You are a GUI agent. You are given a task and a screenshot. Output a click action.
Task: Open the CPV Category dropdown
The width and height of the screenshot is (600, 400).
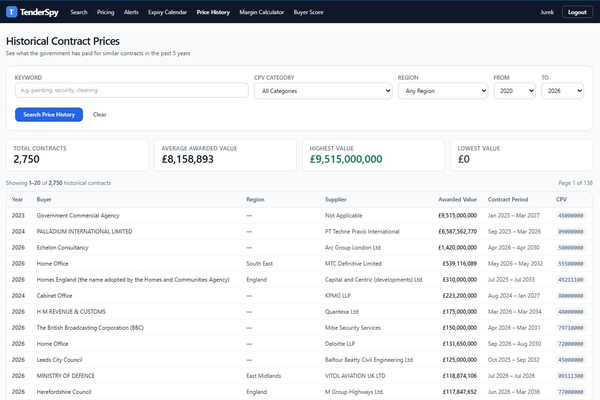[323, 91]
